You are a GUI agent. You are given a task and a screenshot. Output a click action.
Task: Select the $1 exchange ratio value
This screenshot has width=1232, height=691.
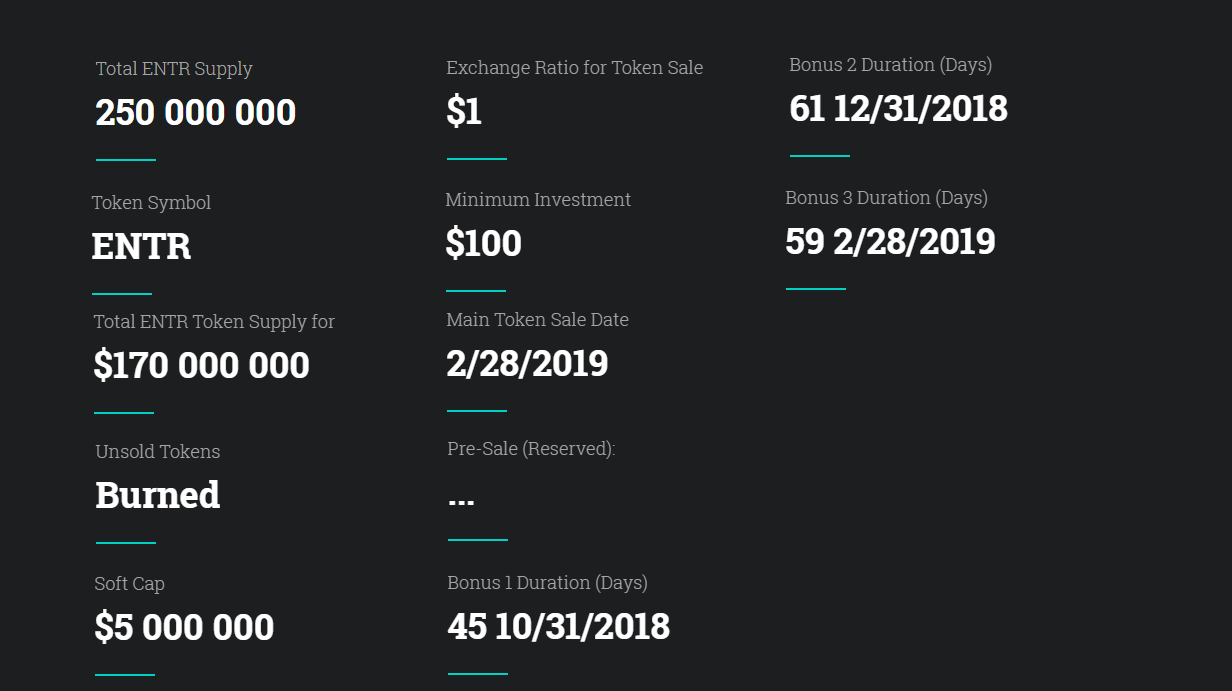pyautogui.click(x=464, y=111)
